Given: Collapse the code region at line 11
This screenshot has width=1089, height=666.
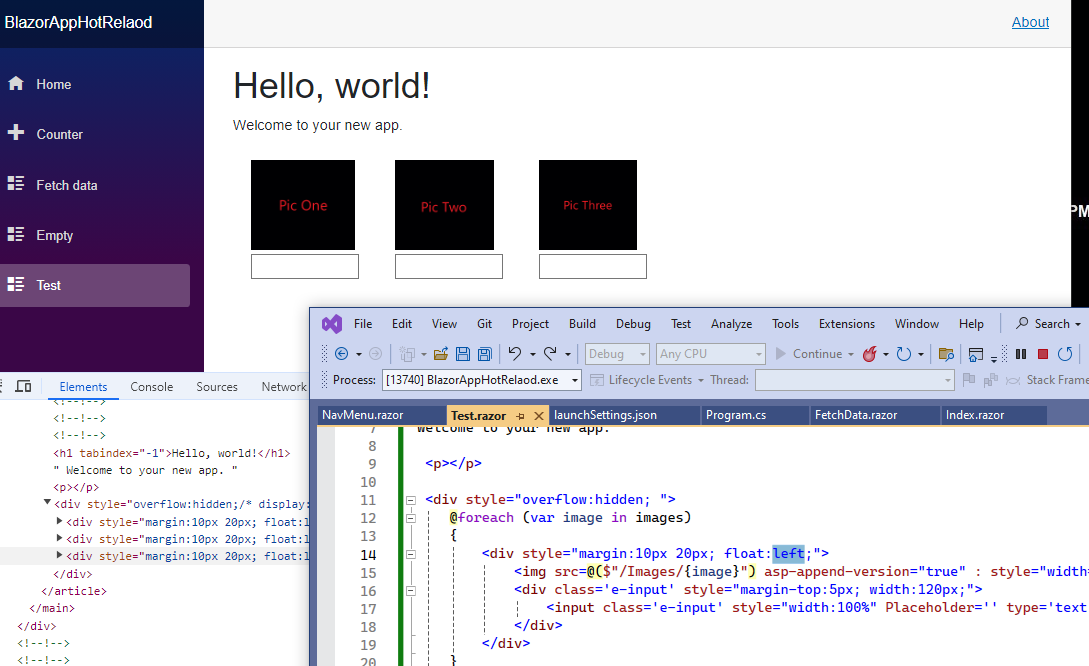Looking at the screenshot, I should (409, 499).
